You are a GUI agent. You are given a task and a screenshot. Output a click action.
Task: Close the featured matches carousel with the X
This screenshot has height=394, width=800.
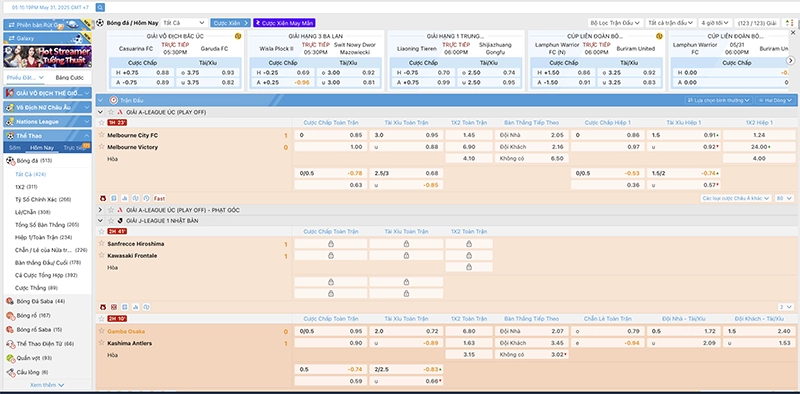792,33
